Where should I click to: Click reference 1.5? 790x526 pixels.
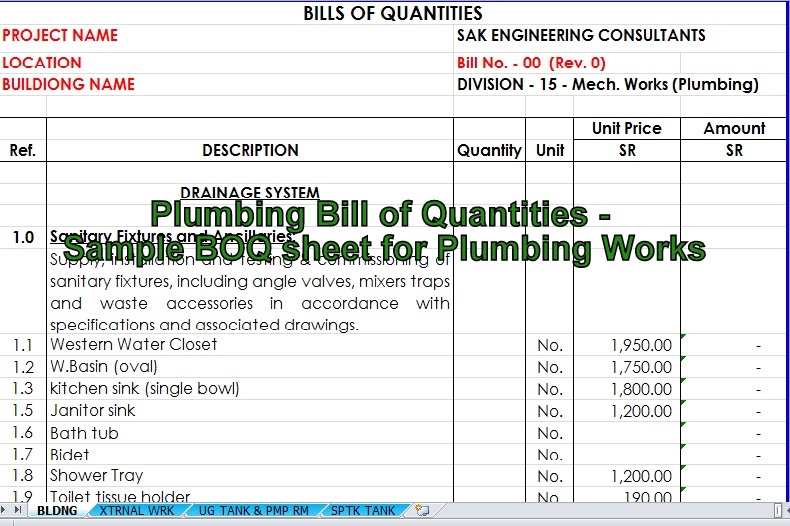point(23,411)
